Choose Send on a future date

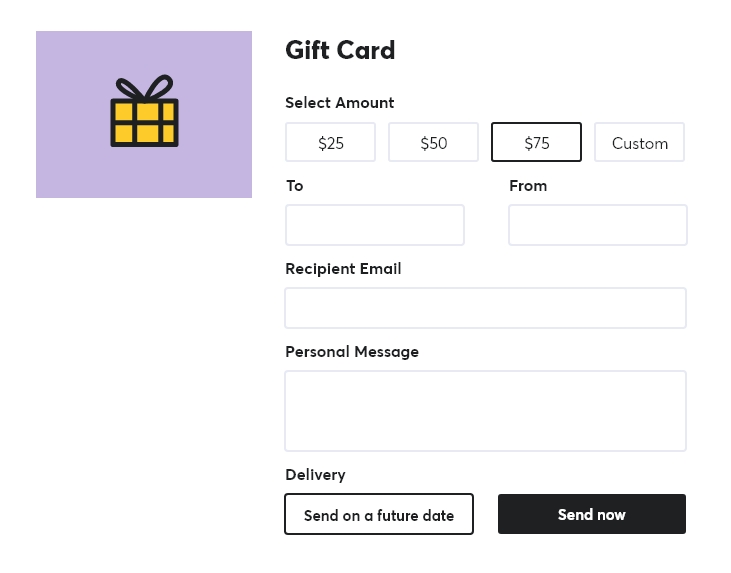pos(378,514)
